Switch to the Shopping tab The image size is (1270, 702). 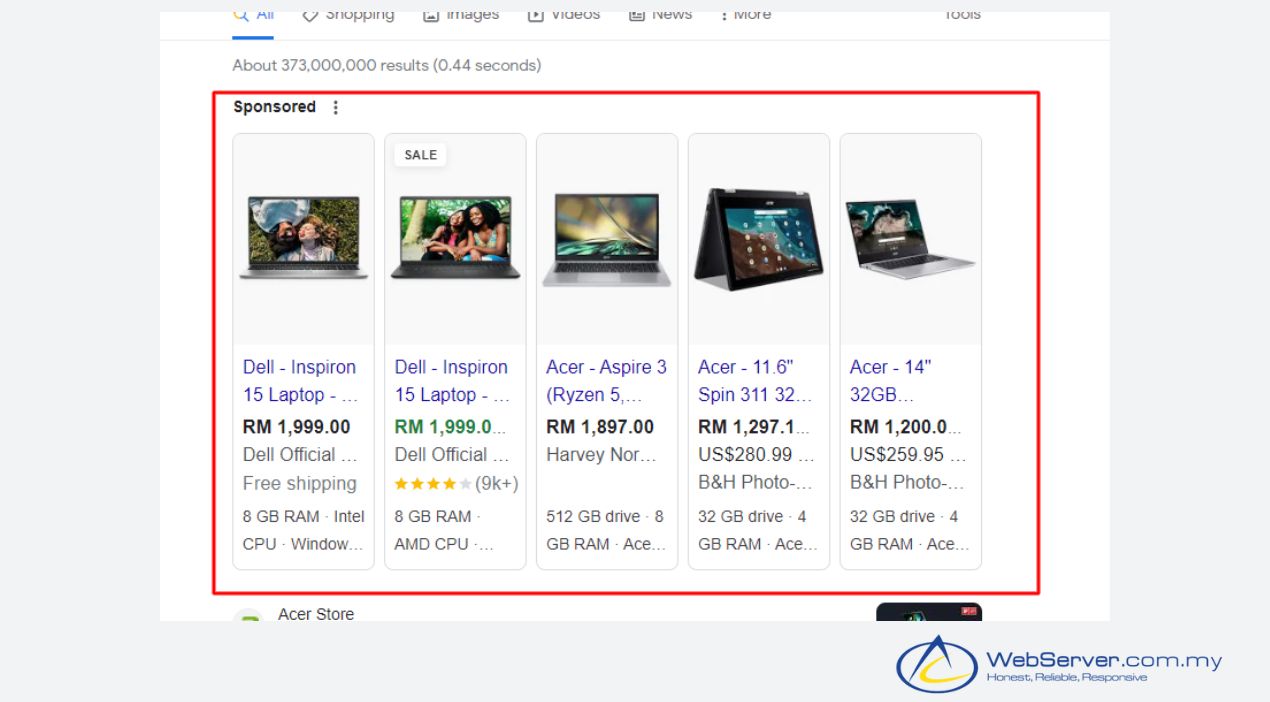[x=348, y=16]
